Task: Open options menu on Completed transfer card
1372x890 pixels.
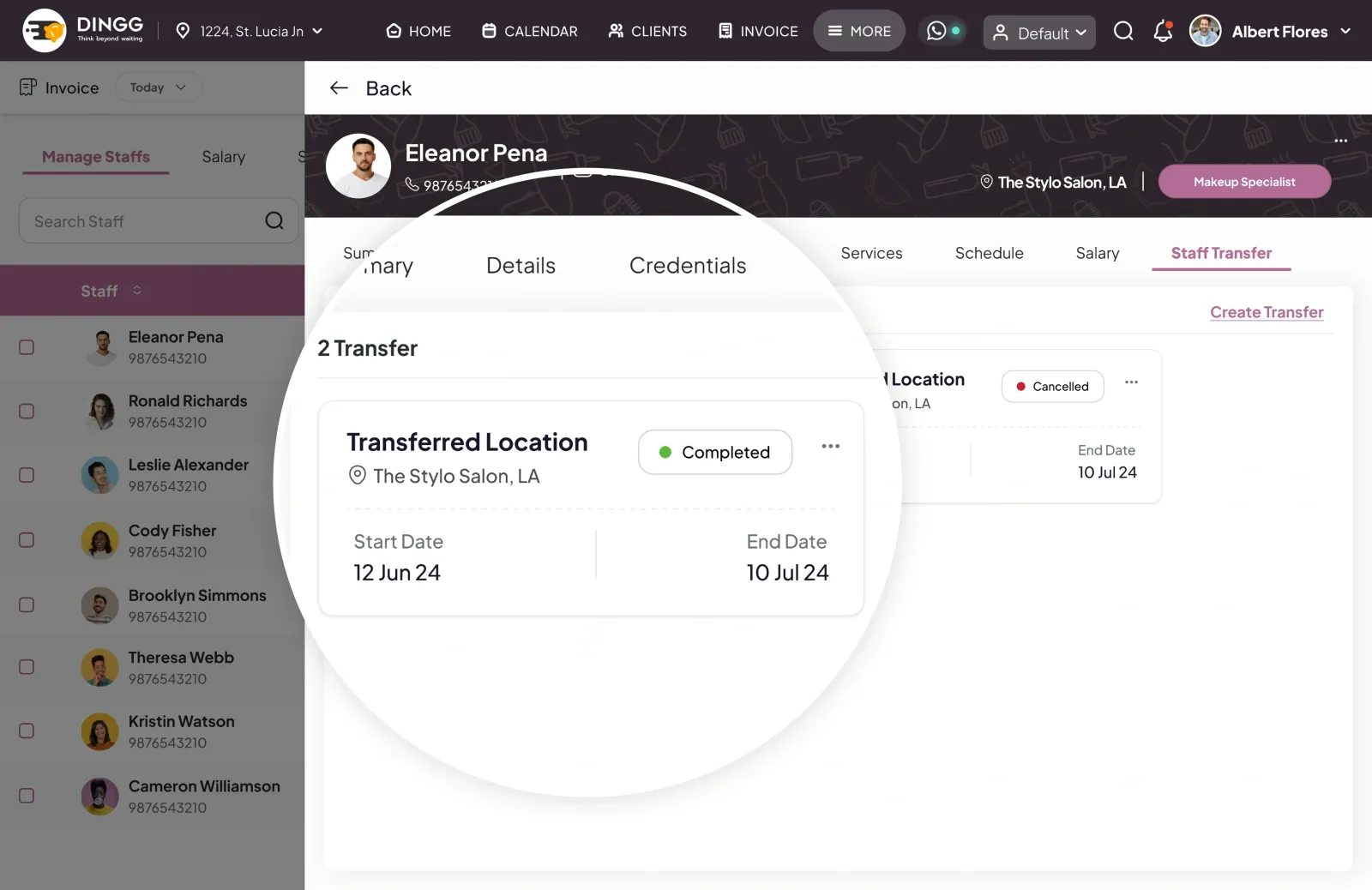Action: (x=830, y=446)
